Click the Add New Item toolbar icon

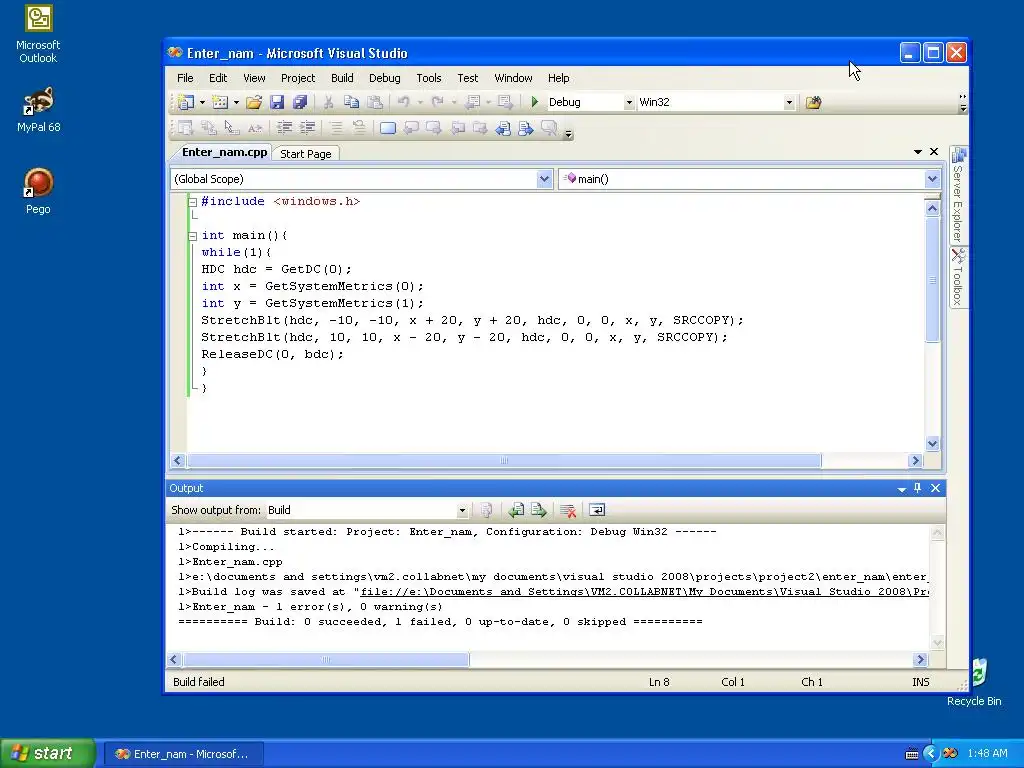pos(220,103)
